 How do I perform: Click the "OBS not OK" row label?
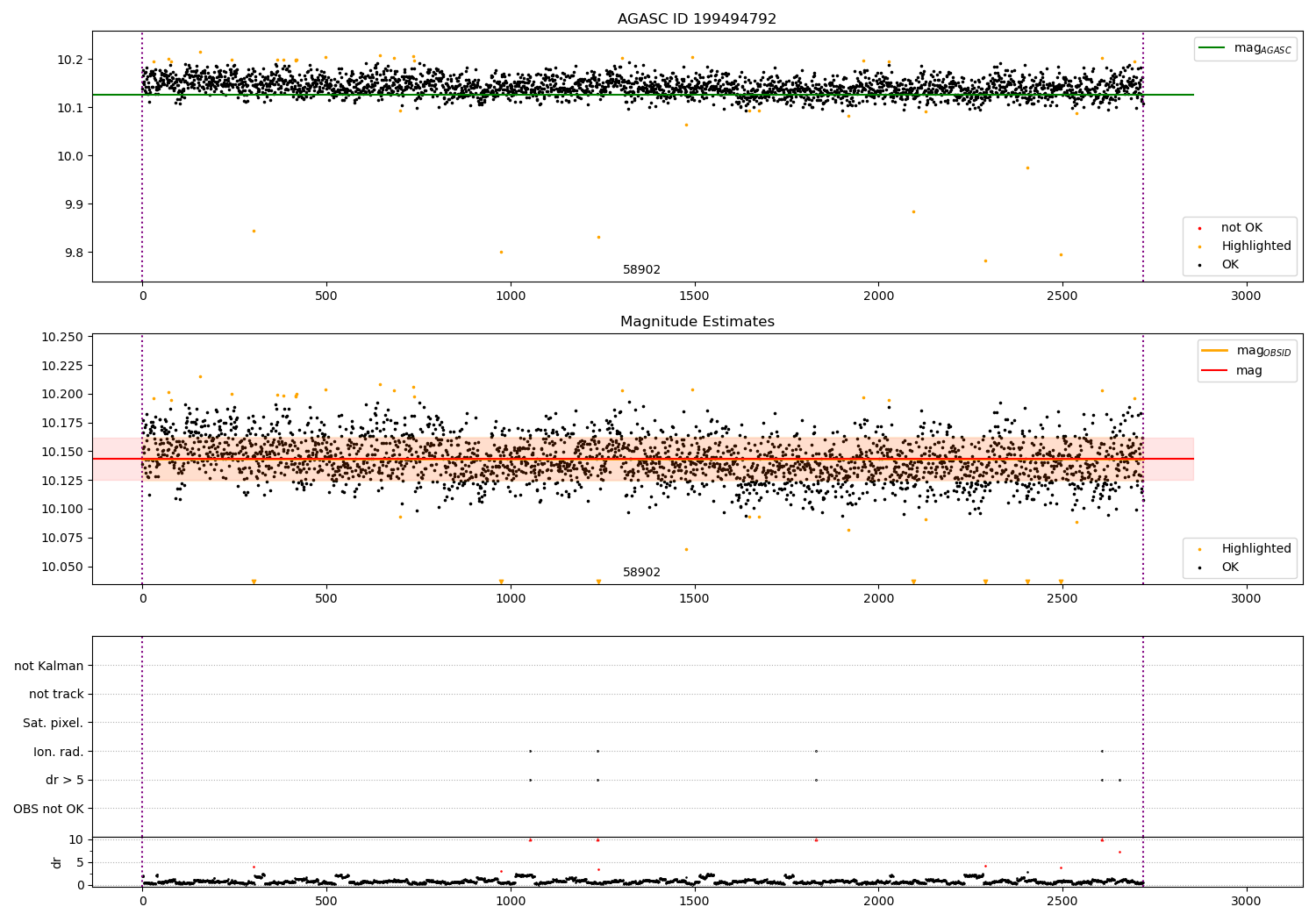click(x=49, y=809)
